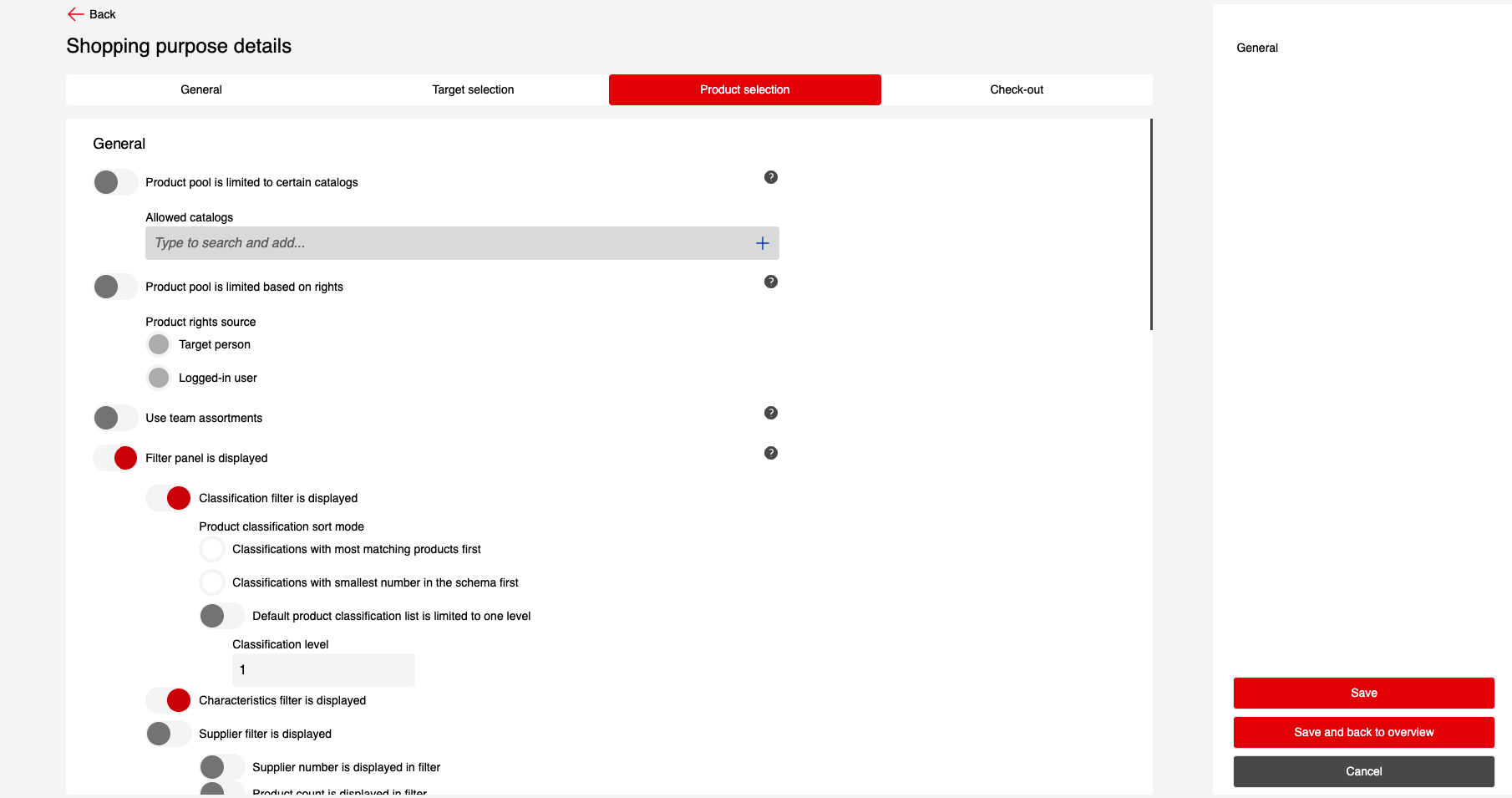Turn on Use team assortments toggle
This screenshot has height=798, width=1512.
(115, 418)
